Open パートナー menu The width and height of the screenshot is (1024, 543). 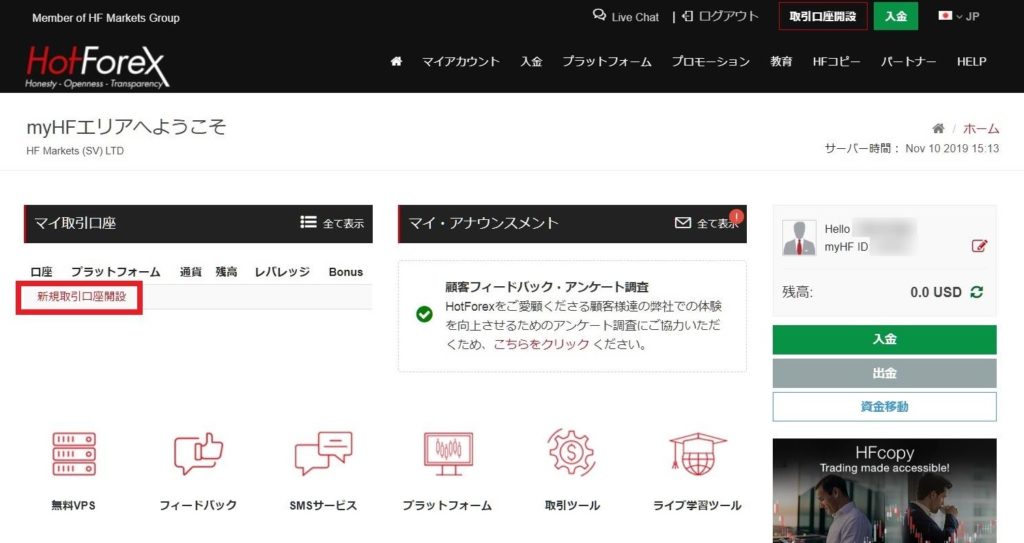pos(908,61)
